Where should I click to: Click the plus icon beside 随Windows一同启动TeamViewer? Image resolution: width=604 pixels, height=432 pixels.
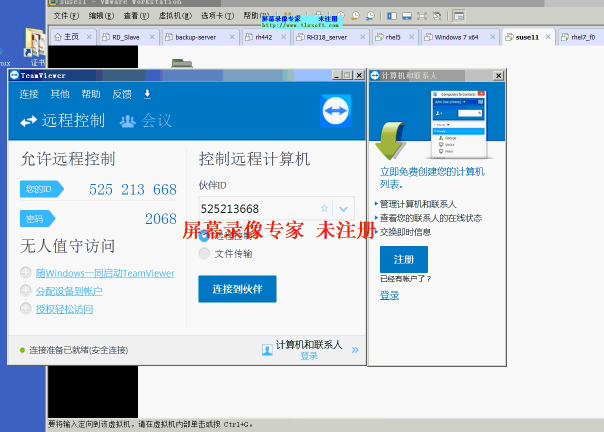(x=26, y=273)
